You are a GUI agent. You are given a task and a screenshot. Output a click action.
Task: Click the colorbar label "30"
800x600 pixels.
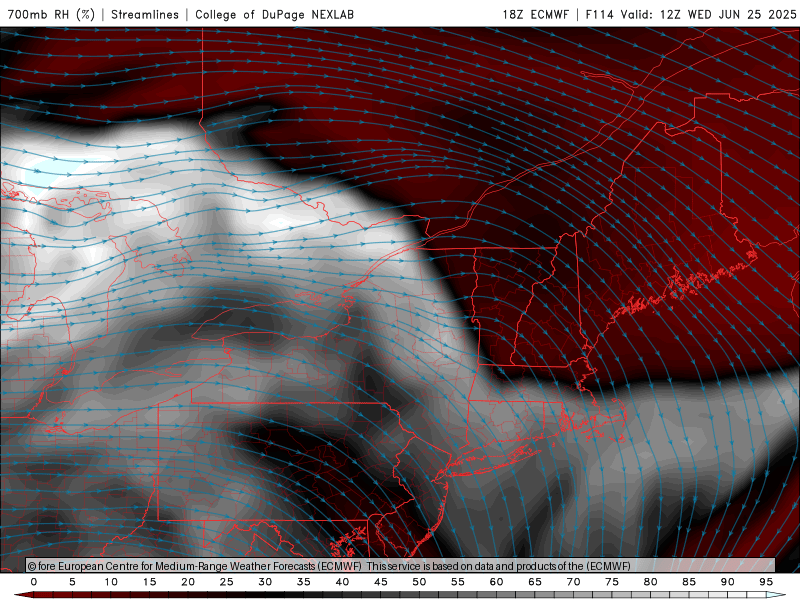(x=265, y=582)
